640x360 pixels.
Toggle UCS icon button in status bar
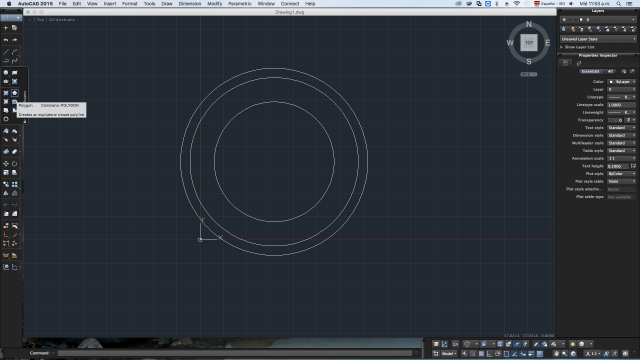click(x=444, y=344)
